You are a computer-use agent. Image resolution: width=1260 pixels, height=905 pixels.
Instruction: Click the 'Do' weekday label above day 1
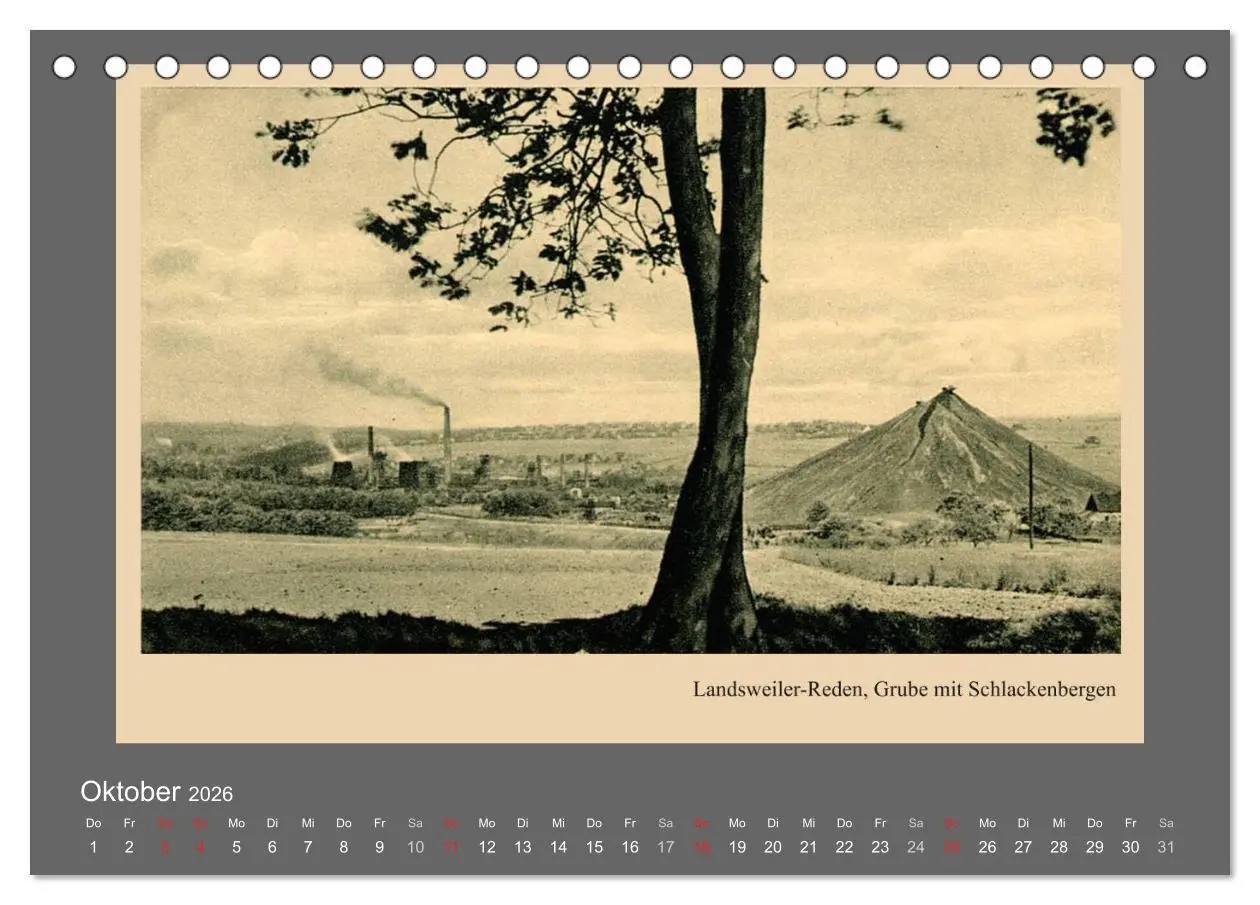[93, 823]
